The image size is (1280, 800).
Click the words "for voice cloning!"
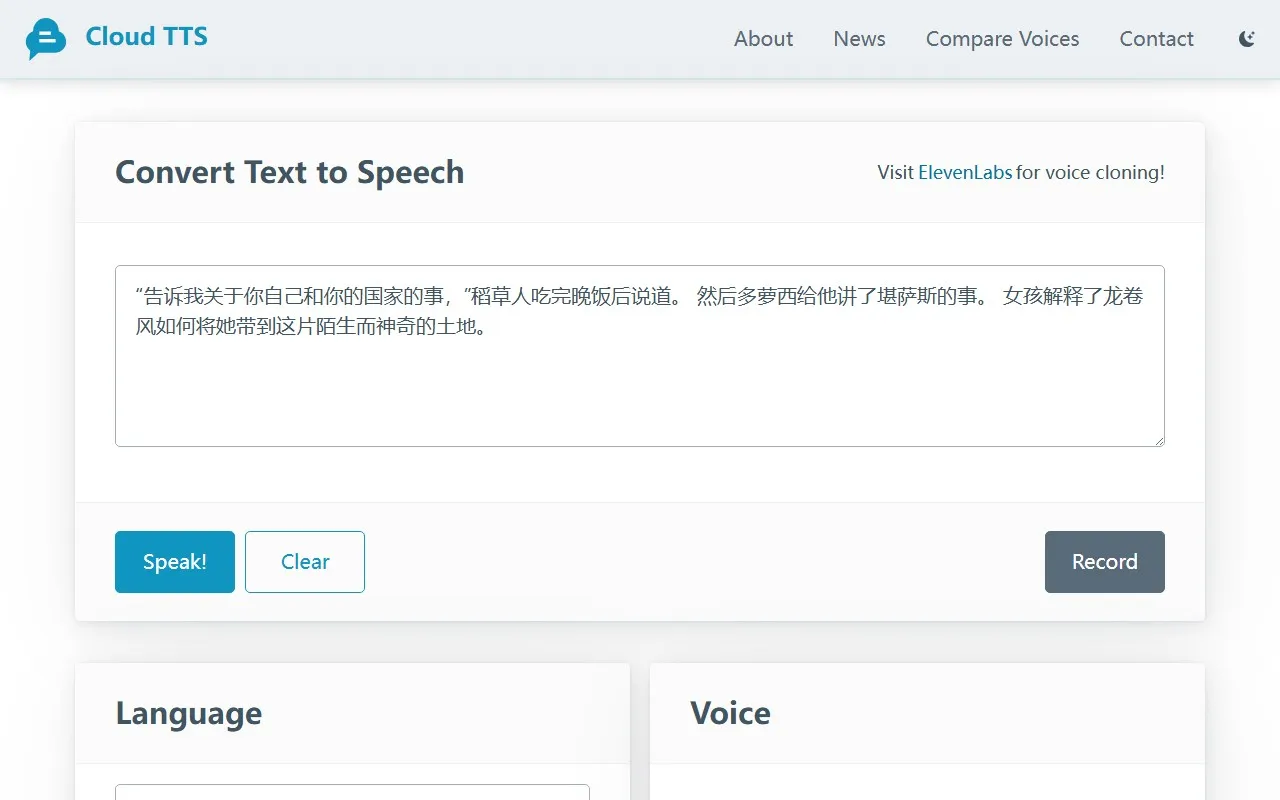tap(1090, 172)
